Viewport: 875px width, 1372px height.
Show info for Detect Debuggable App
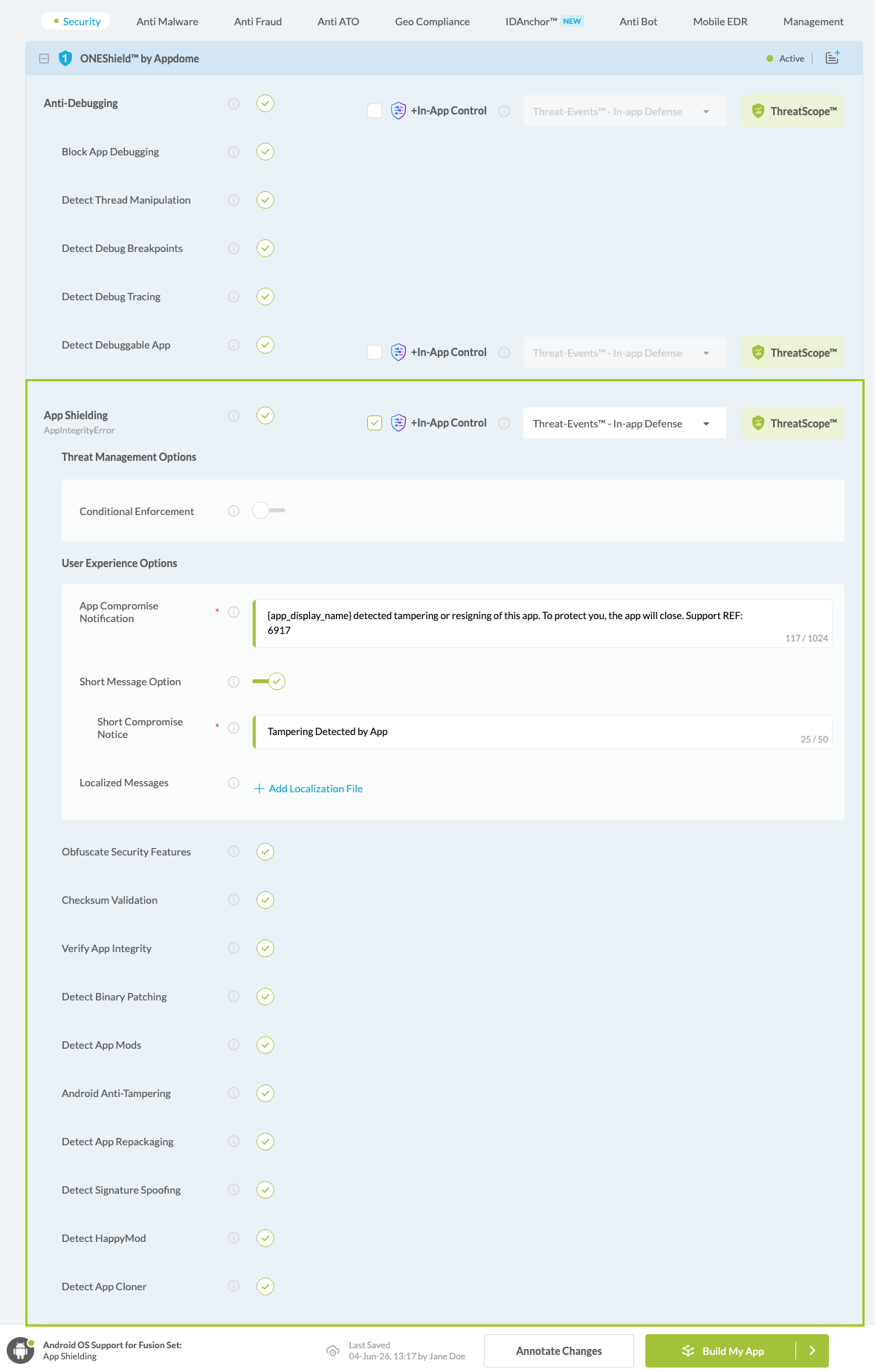pyautogui.click(x=233, y=345)
